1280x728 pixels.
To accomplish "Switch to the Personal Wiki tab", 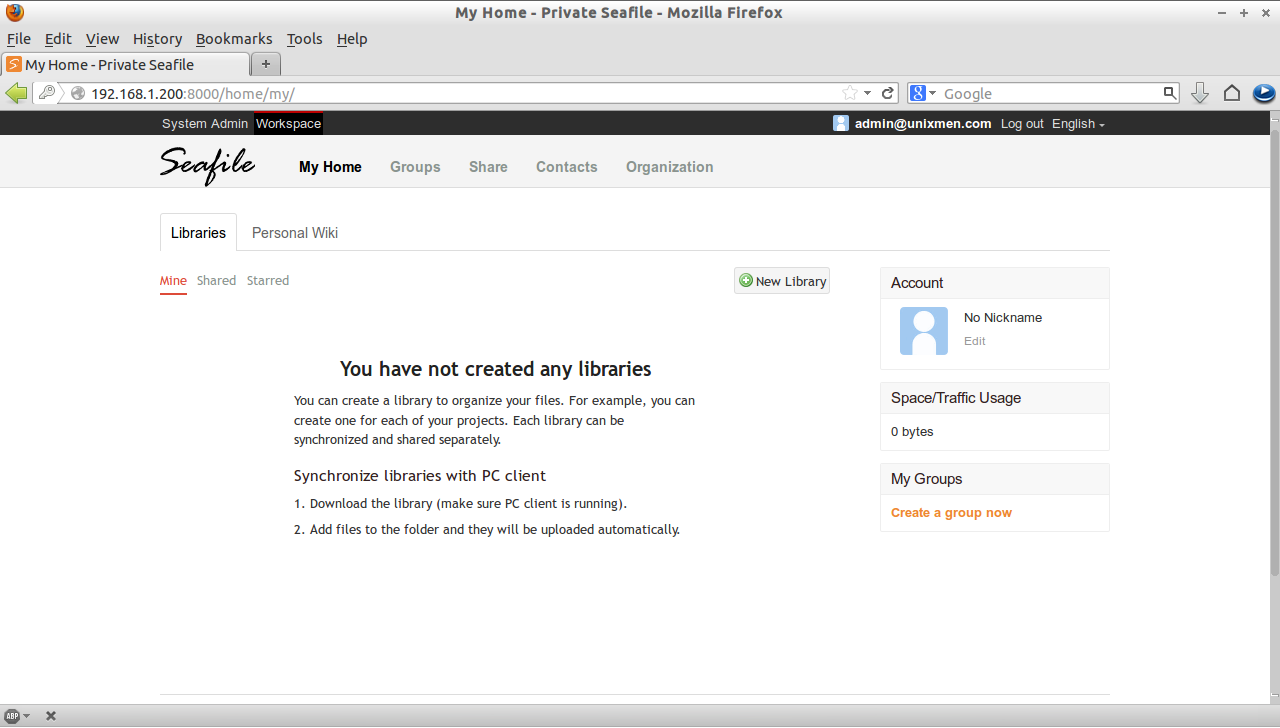I will click(295, 233).
